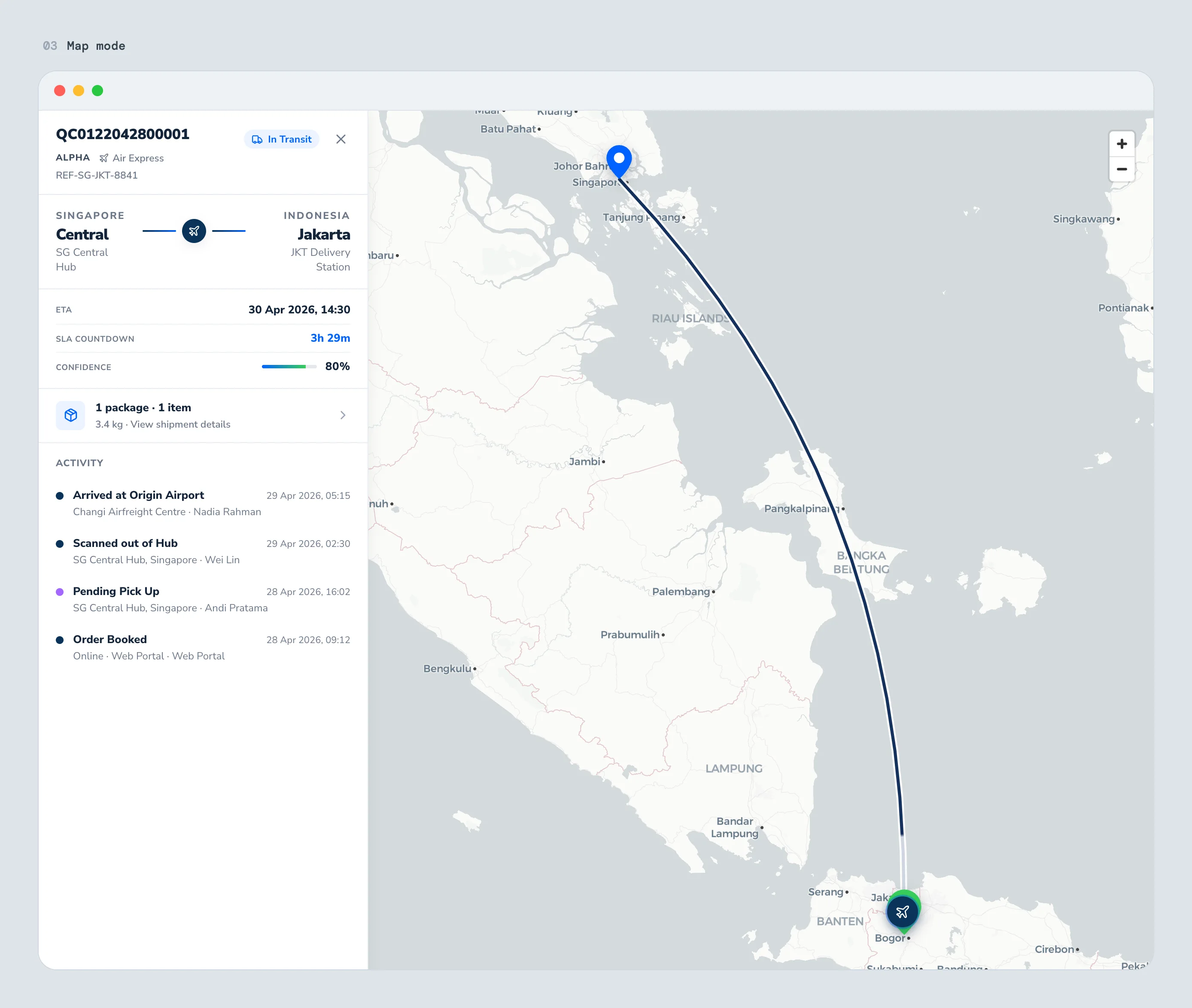
Task: Click the In Transit status badge
Action: (x=282, y=140)
